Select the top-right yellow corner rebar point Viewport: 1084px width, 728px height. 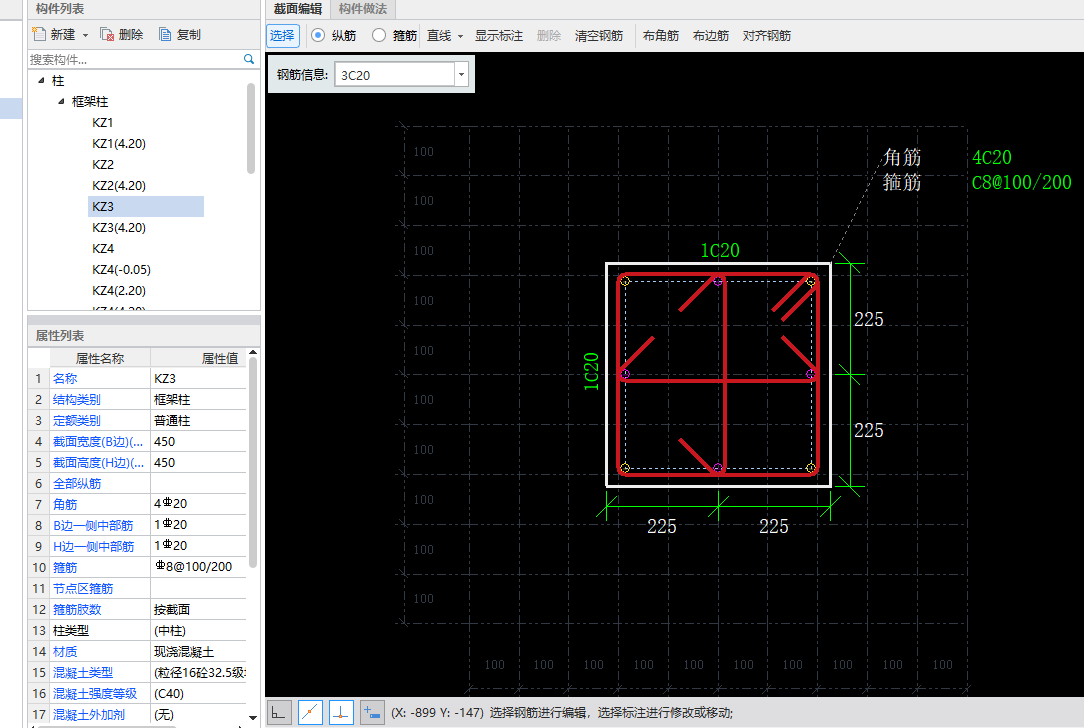tap(811, 281)
